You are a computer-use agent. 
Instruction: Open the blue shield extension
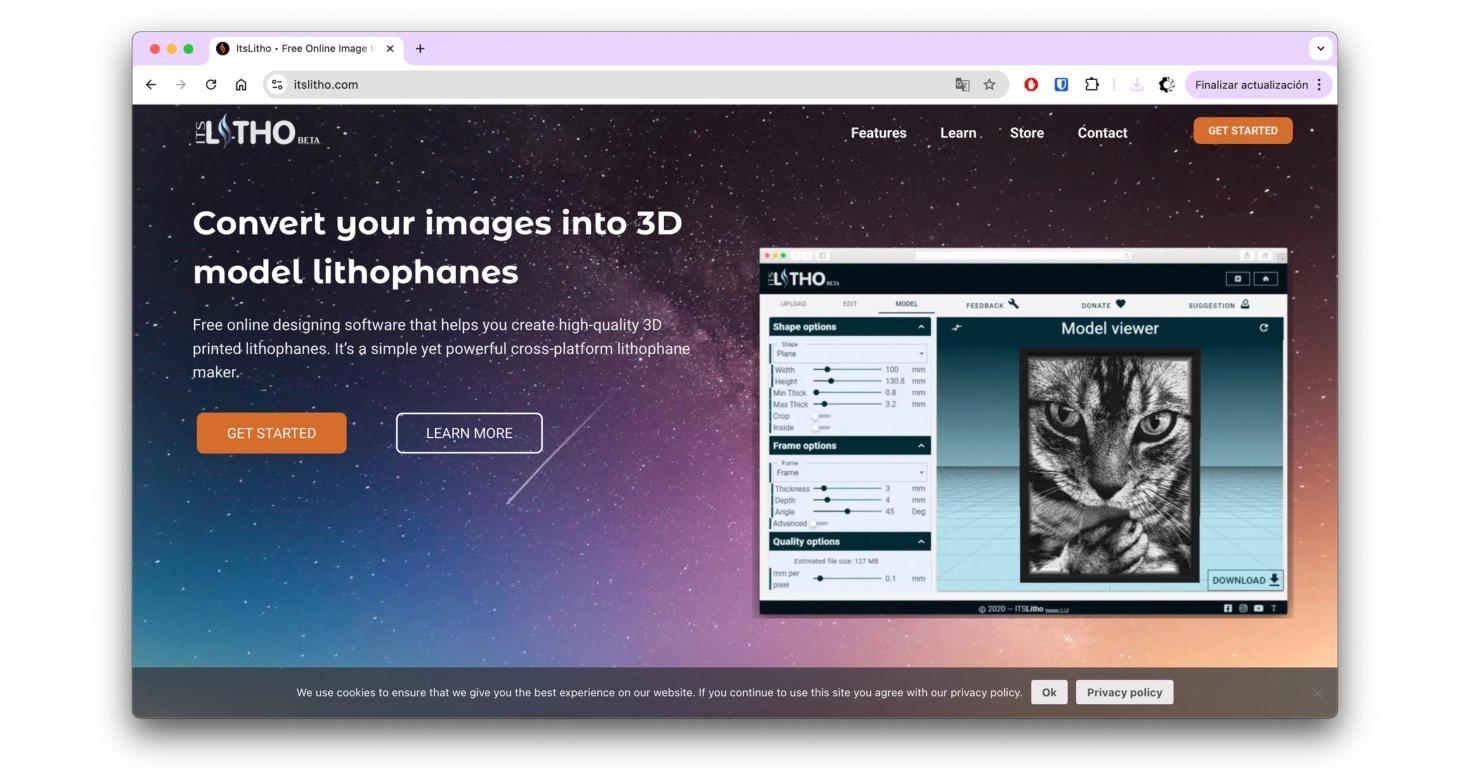[x=1062, y=85]
